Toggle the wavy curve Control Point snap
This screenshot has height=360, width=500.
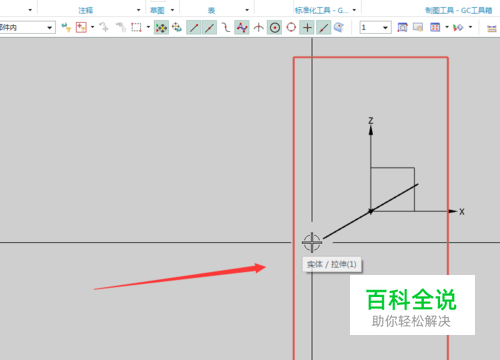(x=226, y=27)
